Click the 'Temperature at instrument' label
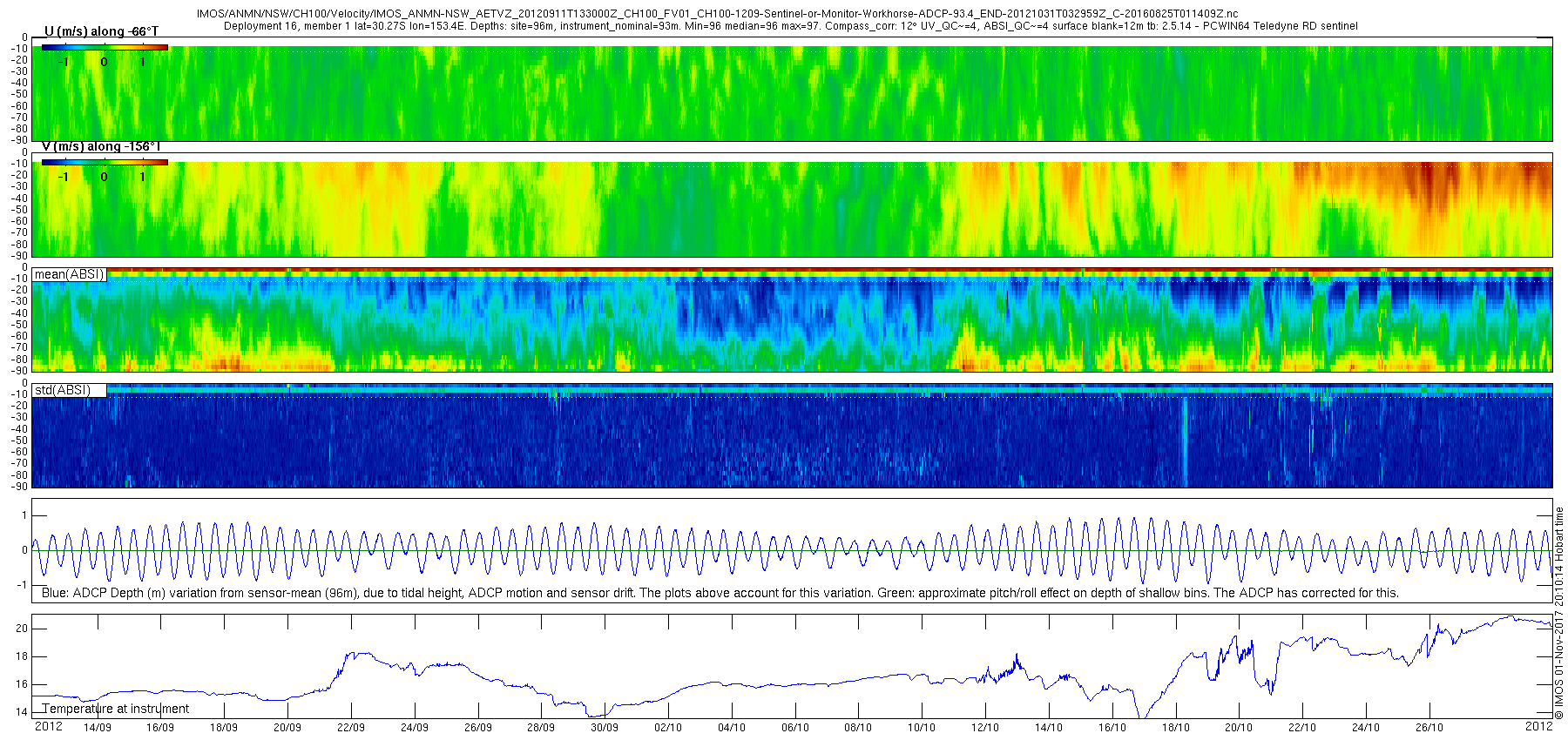Image resolution: width=1568 pixels, height=740 pixels. click(x=116, y=709)
